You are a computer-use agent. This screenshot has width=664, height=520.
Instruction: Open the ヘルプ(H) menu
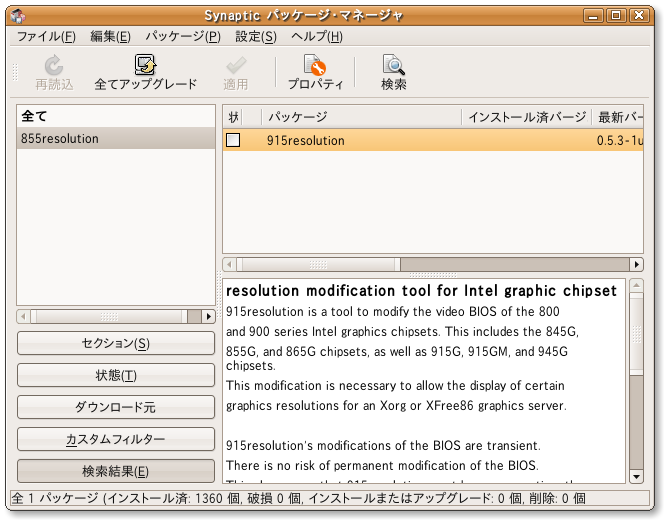(317, 37)
